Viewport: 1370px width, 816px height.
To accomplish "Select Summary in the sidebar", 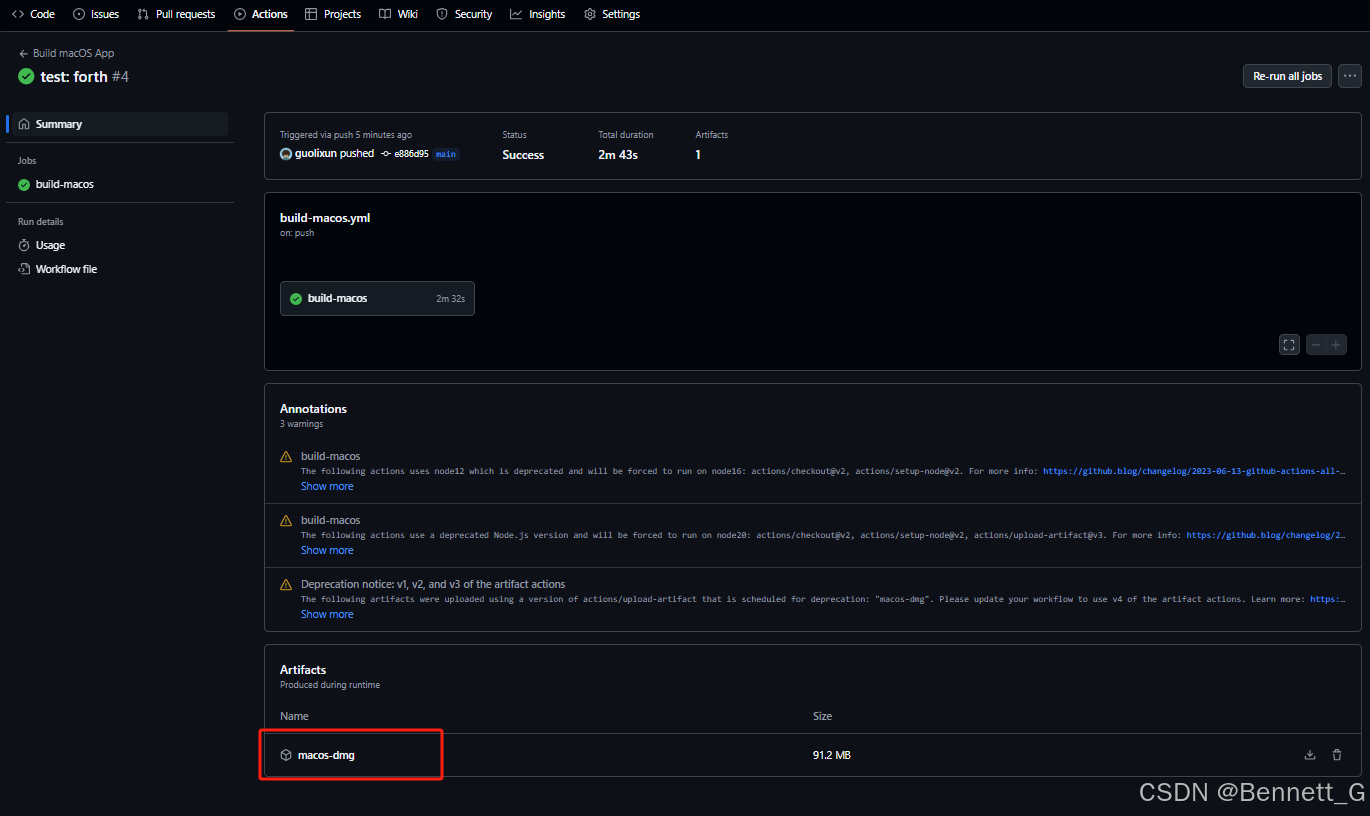I will [x=118, y=124].
